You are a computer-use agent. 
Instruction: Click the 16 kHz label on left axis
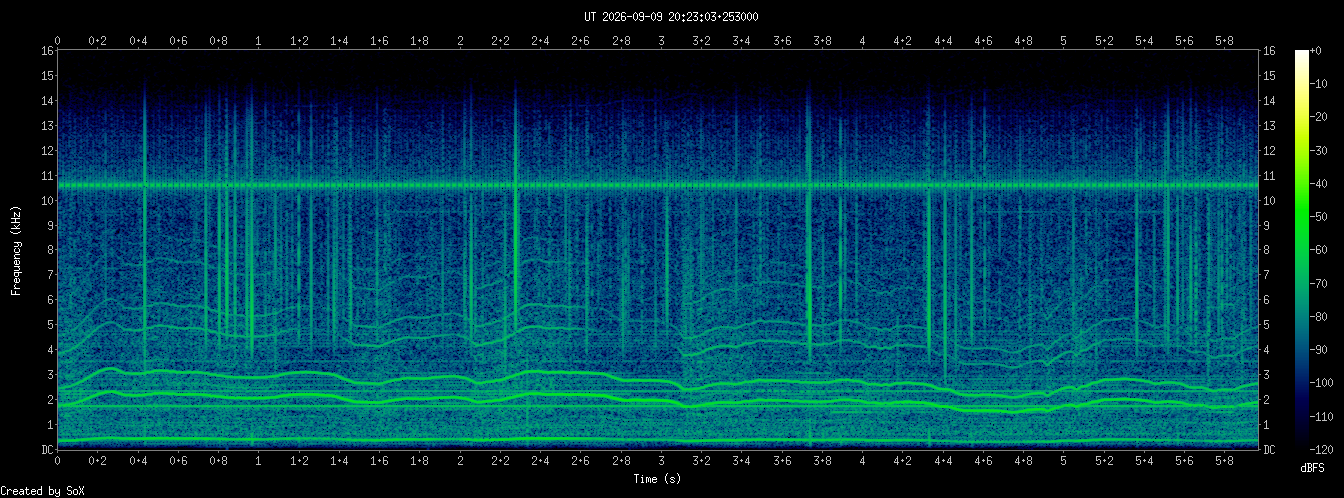47,50
